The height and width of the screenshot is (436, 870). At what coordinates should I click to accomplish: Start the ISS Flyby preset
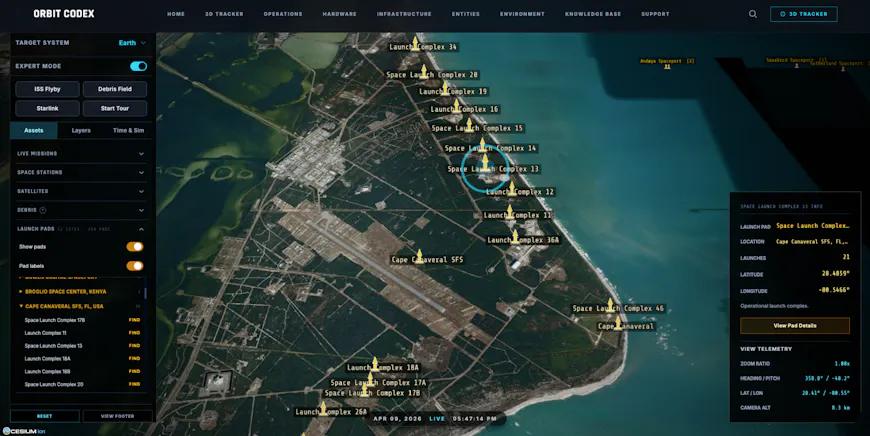(x=47, y=89)
